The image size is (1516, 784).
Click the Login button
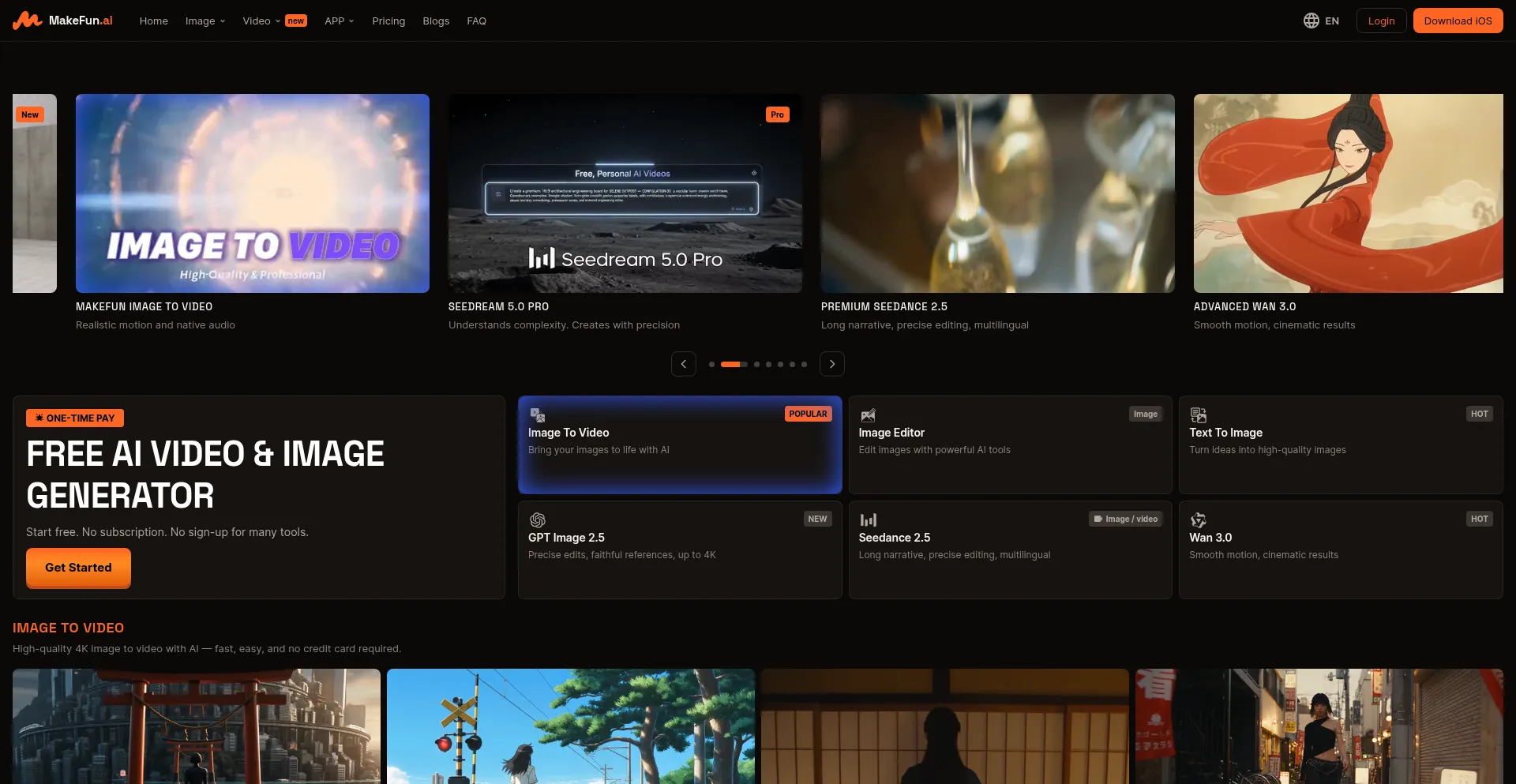coord(1382,21)
